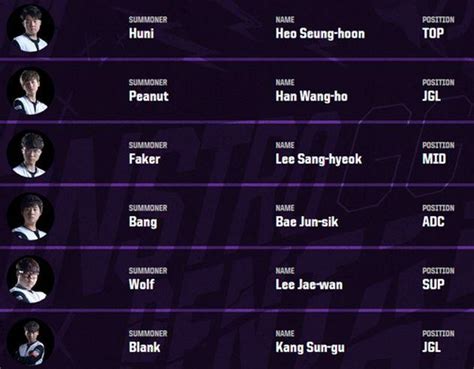Click the name Kang Sun-gu
Screen dimensions: 474x369
pos(310,348)
